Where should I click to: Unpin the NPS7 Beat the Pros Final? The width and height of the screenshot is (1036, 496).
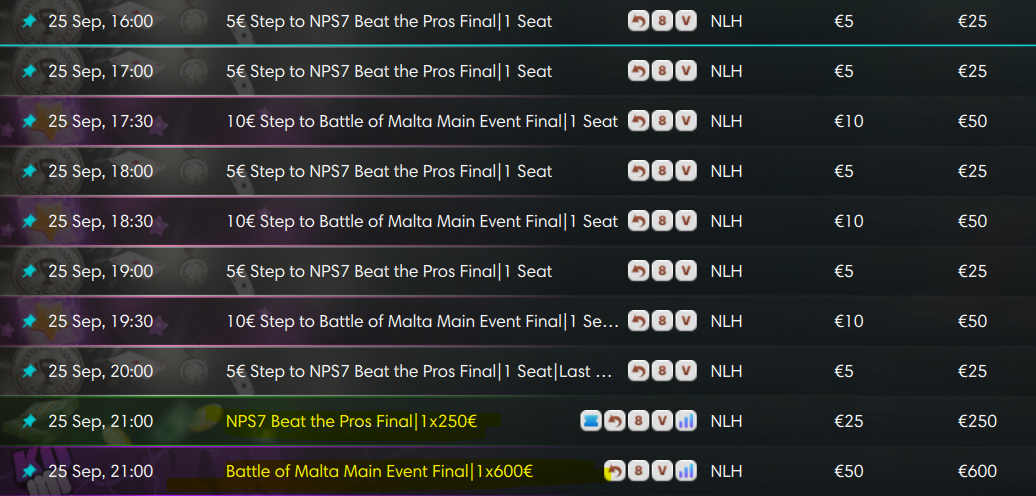click(x=29, y=421)
